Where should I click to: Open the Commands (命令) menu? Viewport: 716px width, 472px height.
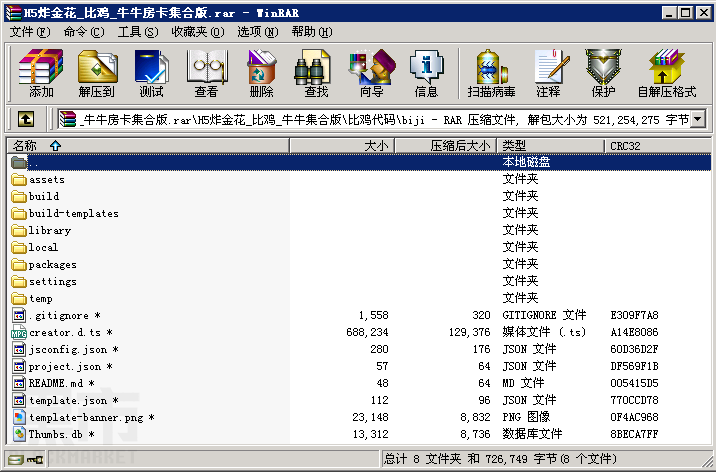tap(84, 32)
